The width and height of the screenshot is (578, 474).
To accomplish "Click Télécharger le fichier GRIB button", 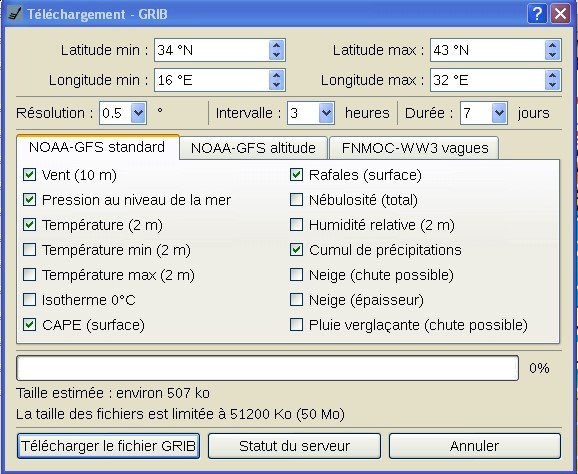I will (108, 446).
